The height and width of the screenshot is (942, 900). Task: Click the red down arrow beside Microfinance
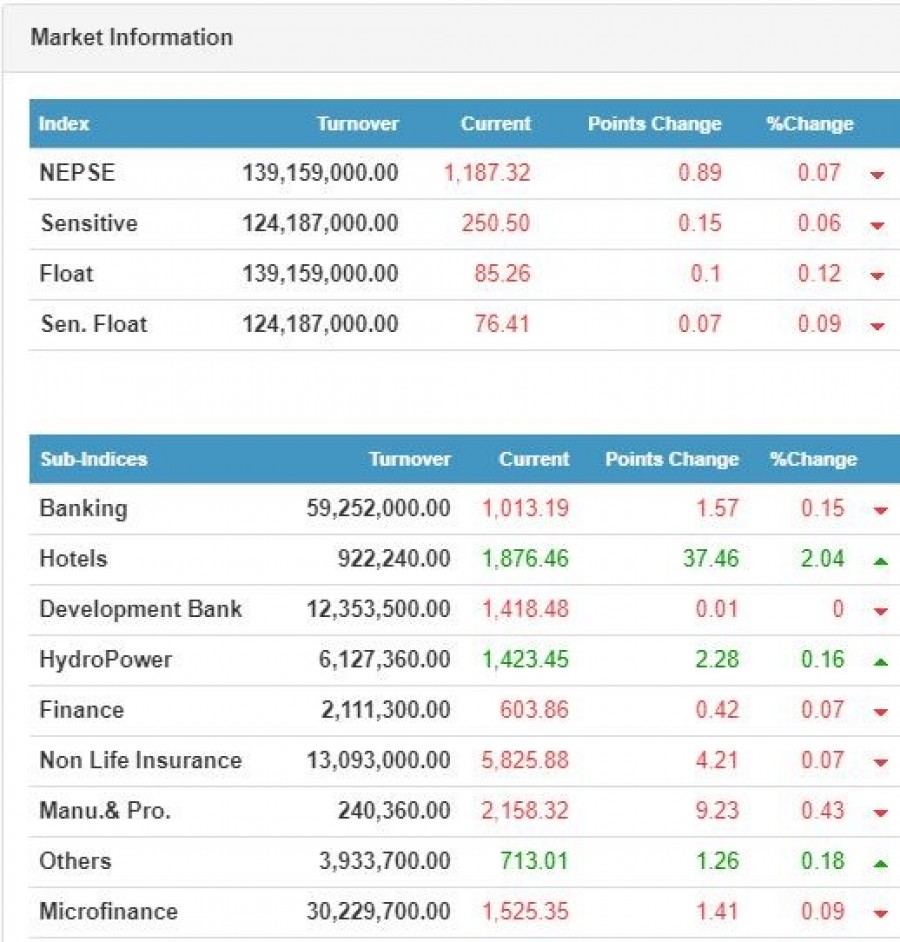point(880,913)
